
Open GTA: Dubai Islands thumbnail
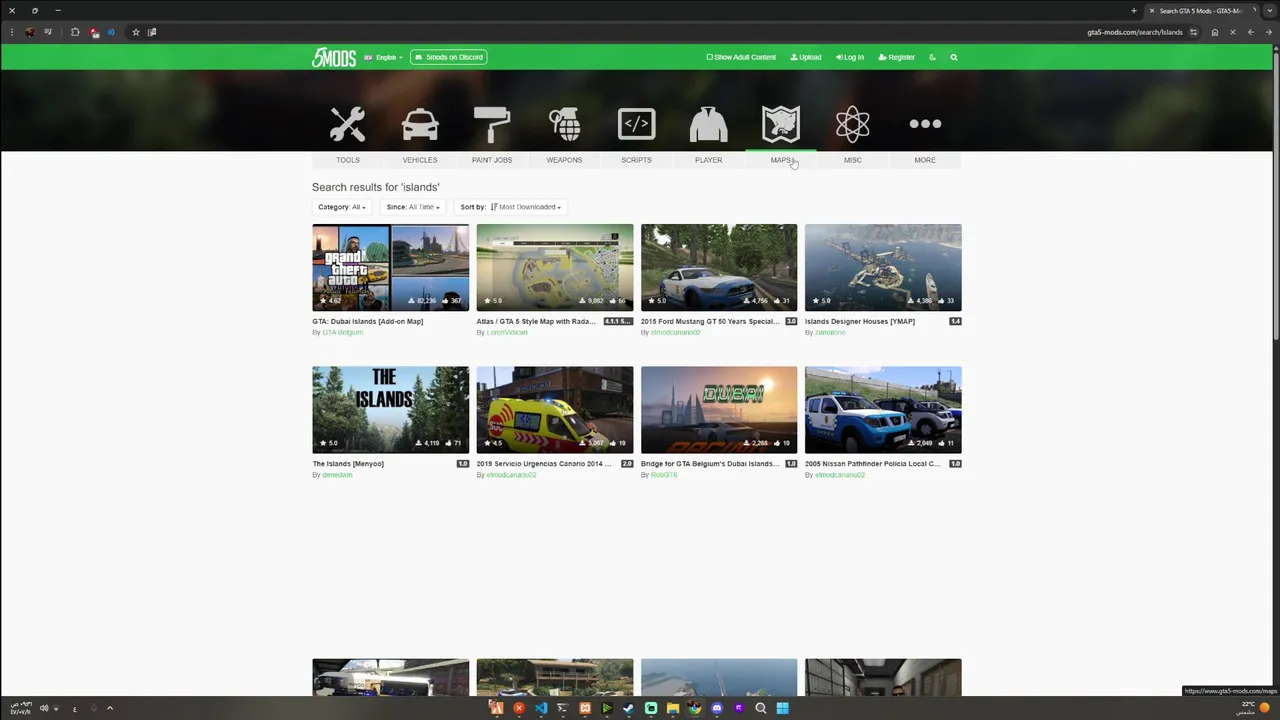click(390, 267)
